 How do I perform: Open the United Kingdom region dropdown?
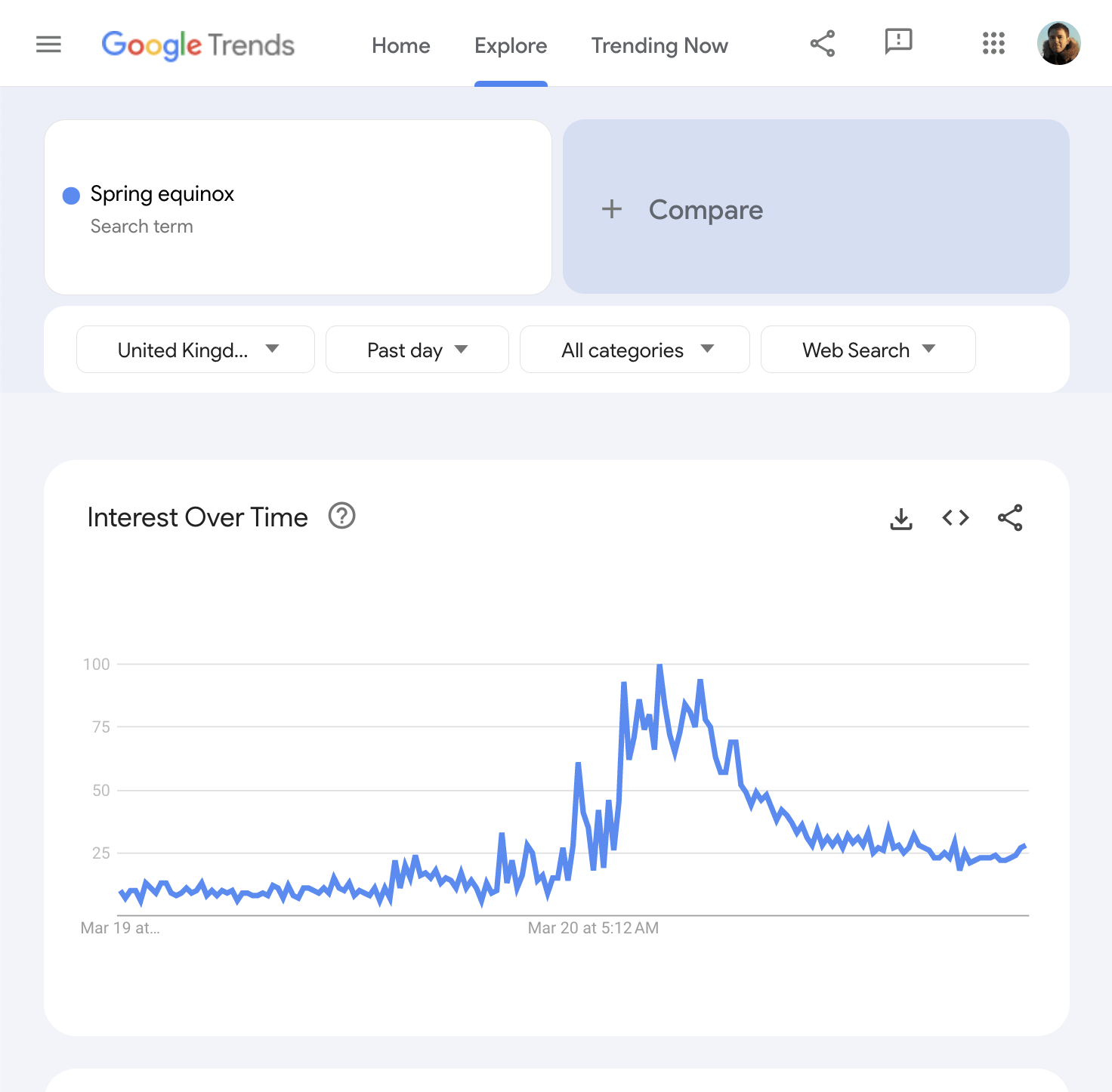click(x=195, y=349)
